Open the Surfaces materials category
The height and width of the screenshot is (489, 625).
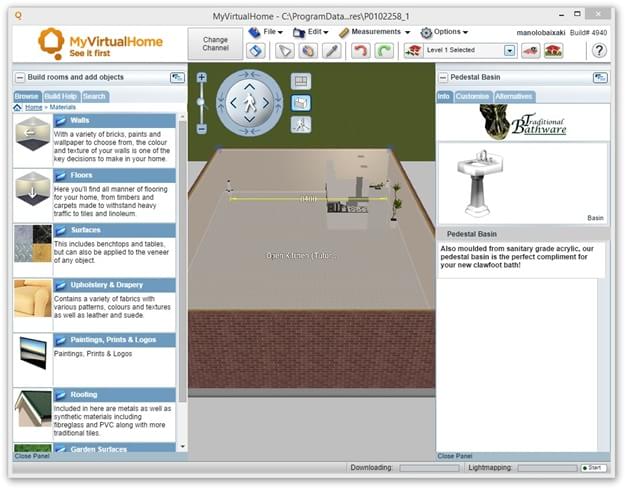(114, 230)
